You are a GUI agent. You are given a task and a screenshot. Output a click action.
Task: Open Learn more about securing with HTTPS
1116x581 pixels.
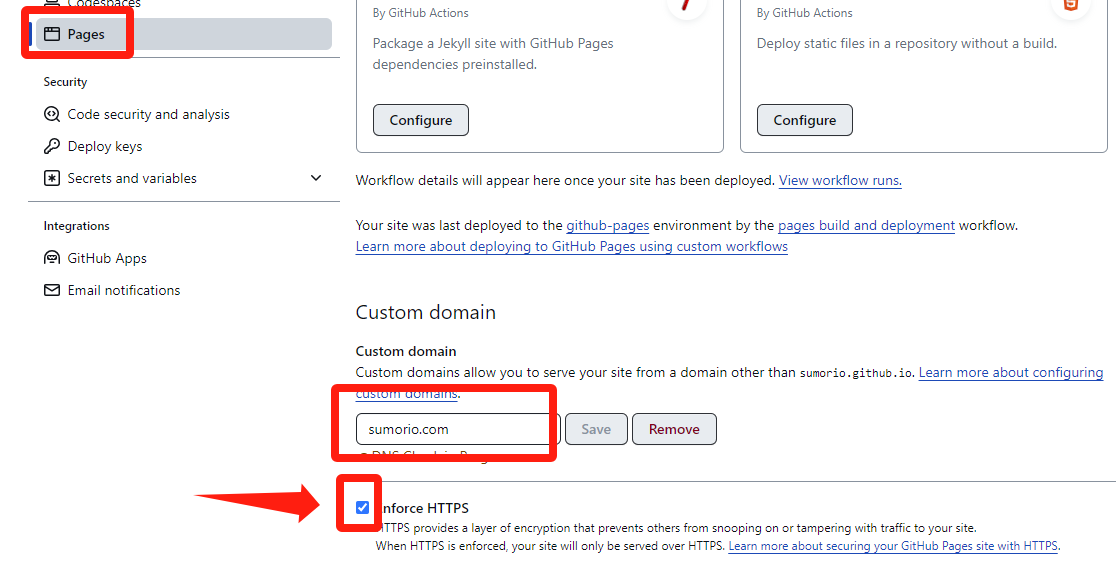click(x=893, y=546)
